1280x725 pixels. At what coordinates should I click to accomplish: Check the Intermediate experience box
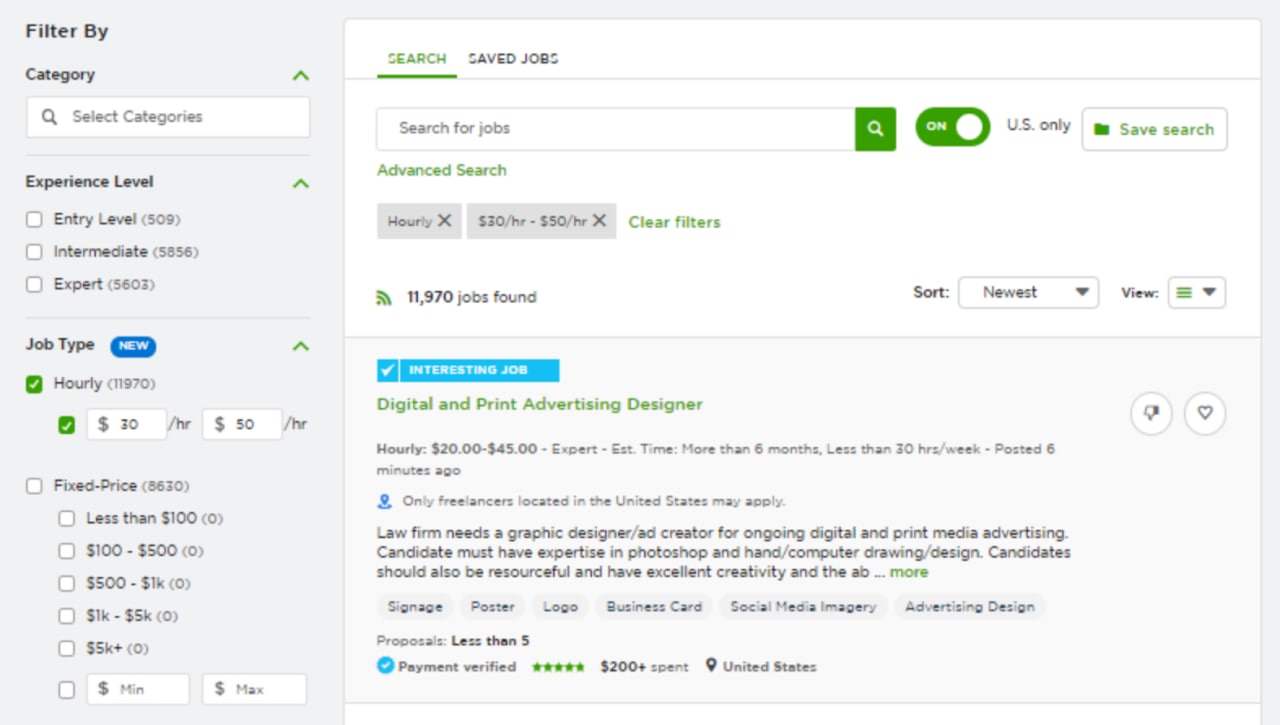pos(34,252)
